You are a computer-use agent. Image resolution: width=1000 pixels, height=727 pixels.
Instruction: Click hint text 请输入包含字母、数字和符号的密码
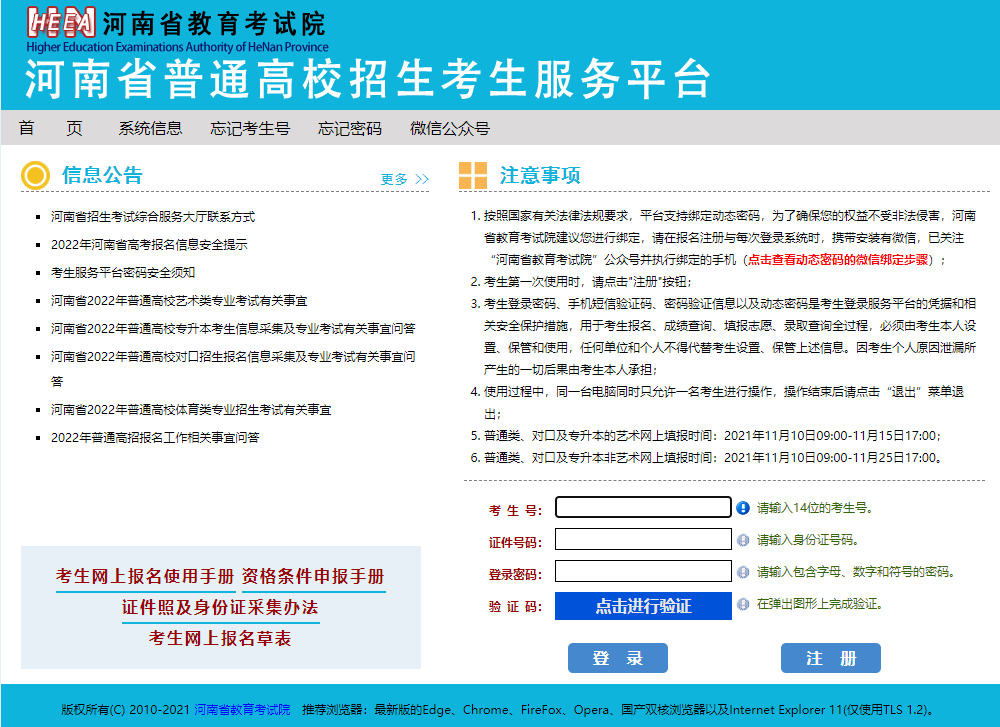click(x=857, y=572)
